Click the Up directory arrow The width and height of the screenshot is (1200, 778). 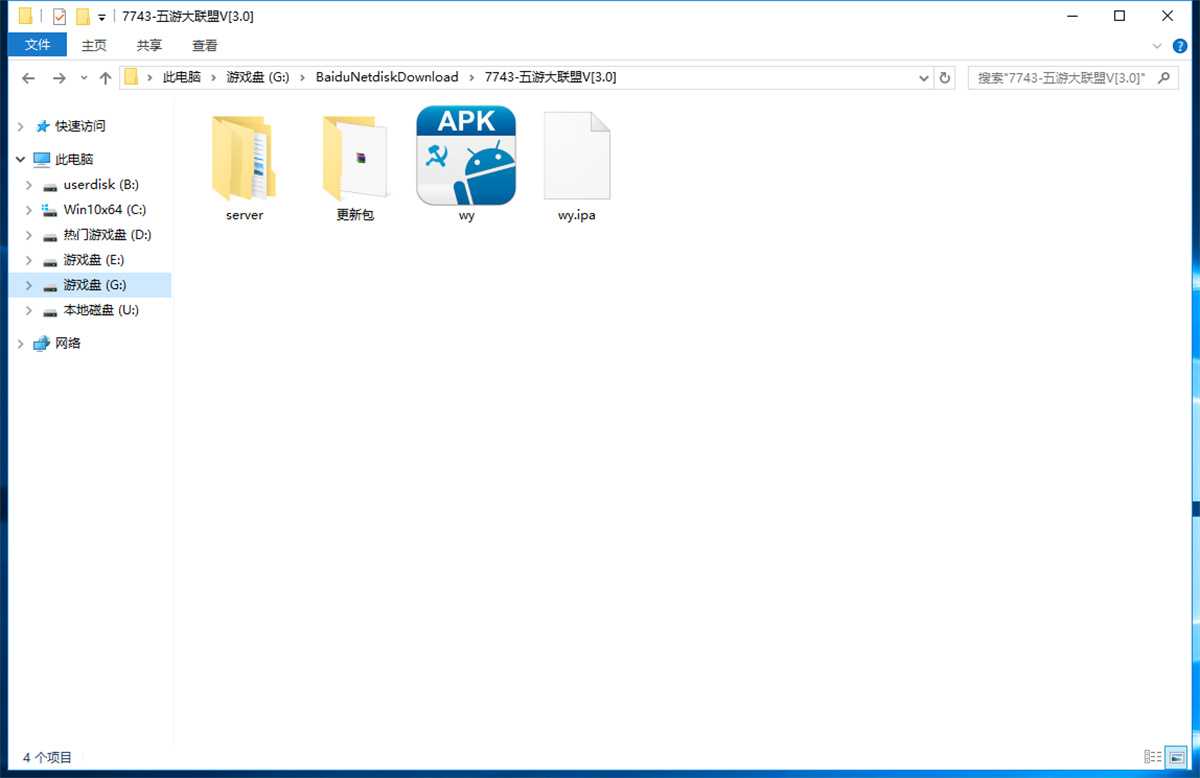click(105, 78)
